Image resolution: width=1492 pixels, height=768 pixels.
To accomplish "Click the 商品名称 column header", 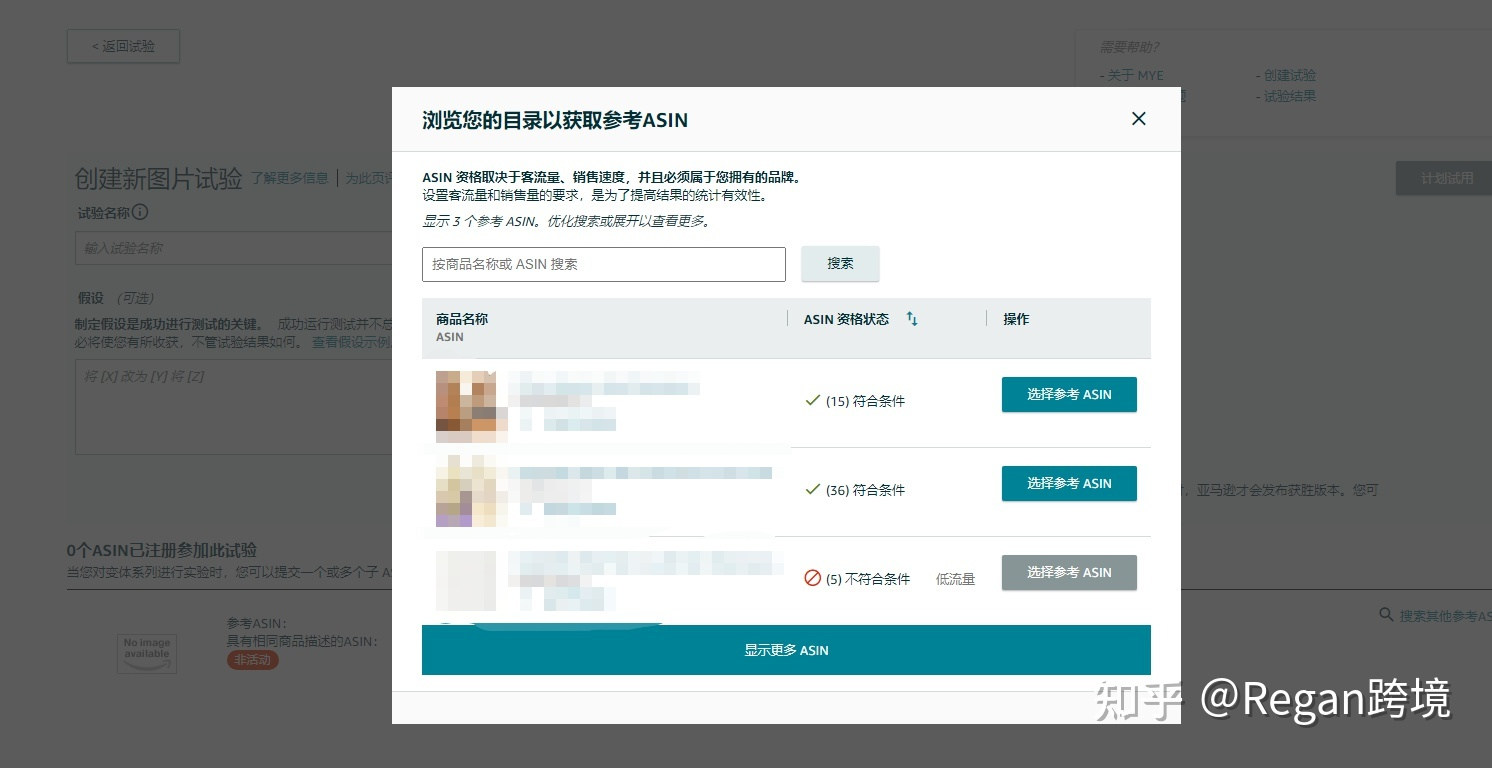I will pyautogui.click(x=462, y=319).
